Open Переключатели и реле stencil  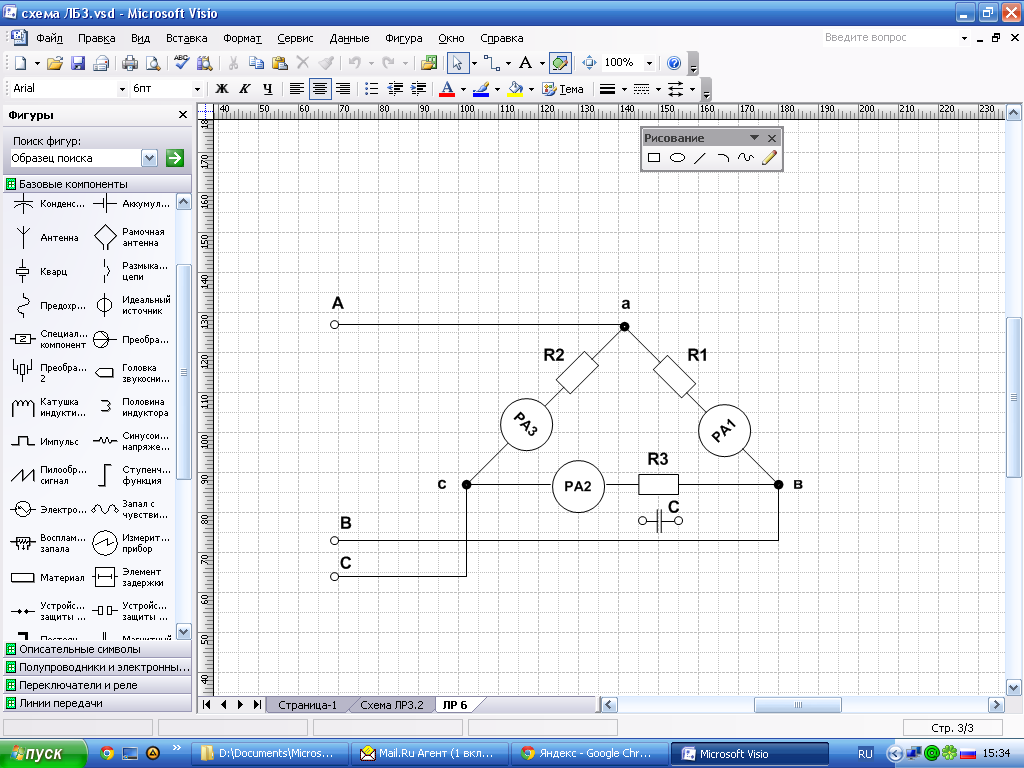98,685
